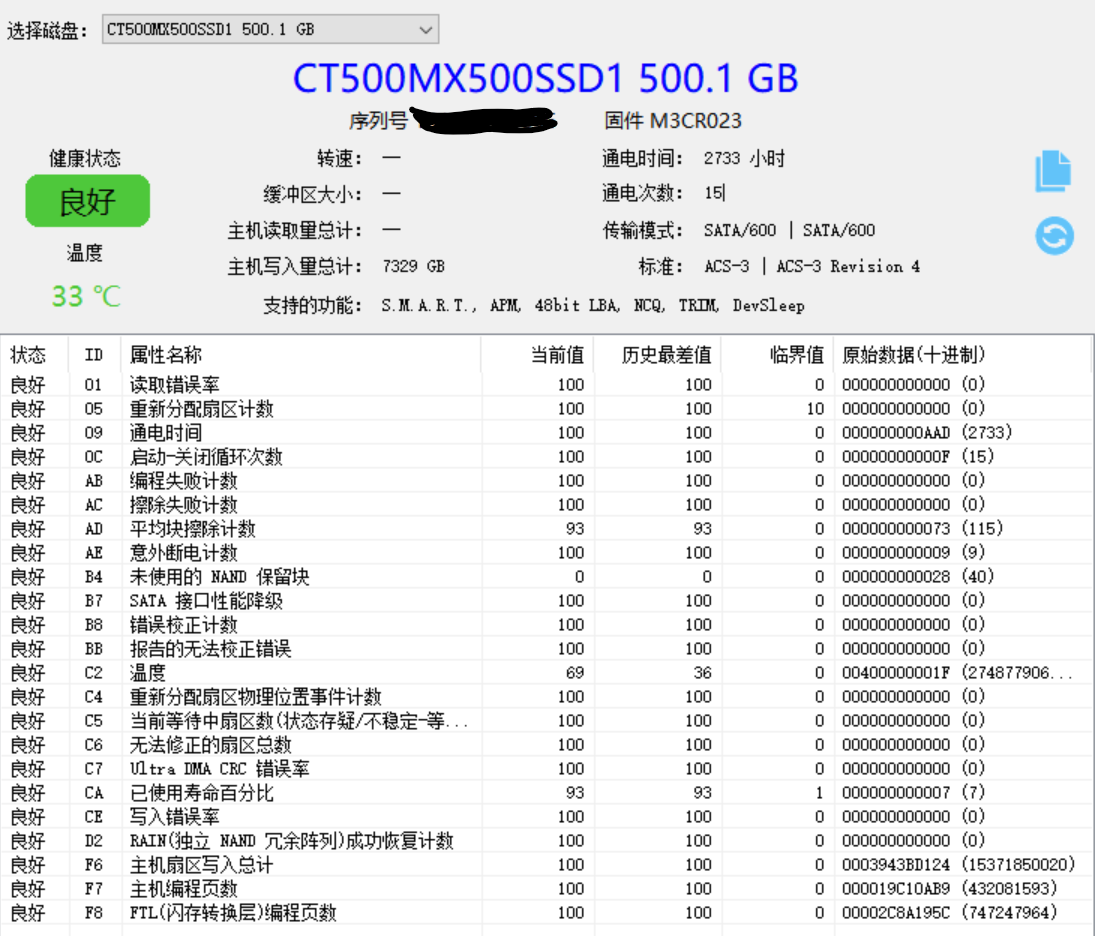Click raw value 000000000073 (115)
Viewport: 1095px width, 936px height.
923,529
